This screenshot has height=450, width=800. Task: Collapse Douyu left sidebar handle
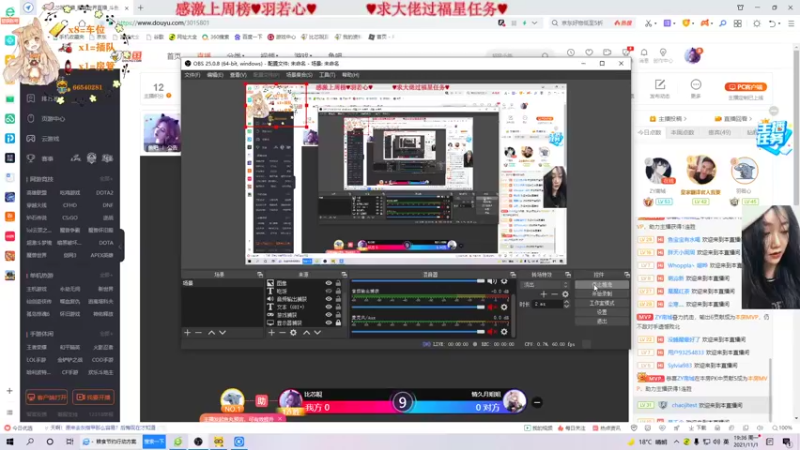click(121, 246)
